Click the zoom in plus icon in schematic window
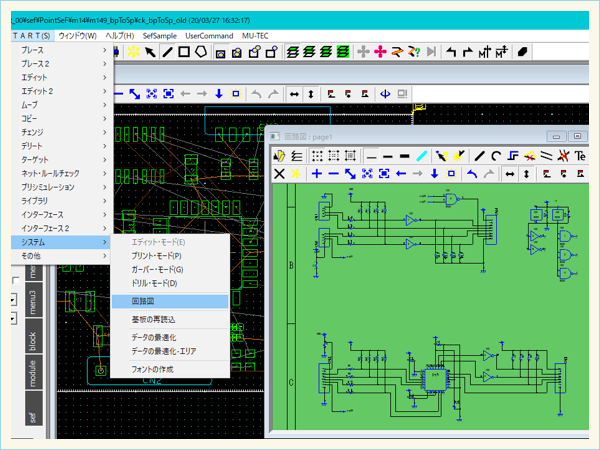Screen dimensions: 600x450 point(316,174)
